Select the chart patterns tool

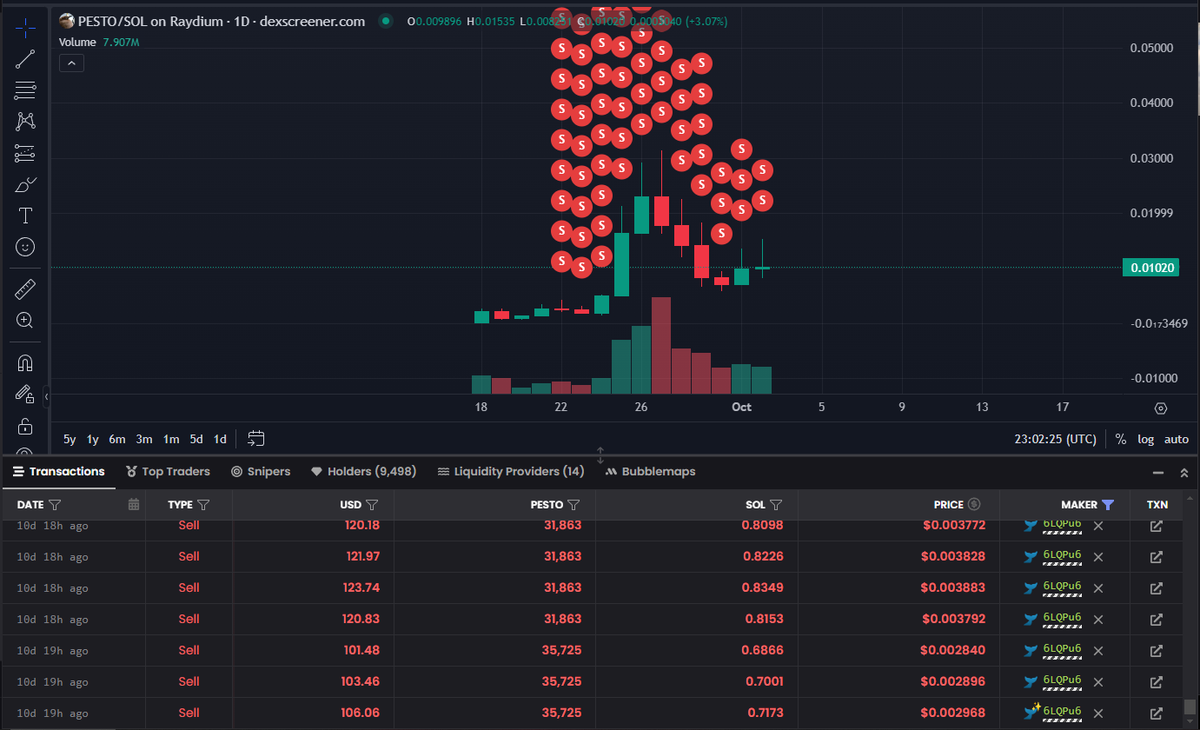25,121
